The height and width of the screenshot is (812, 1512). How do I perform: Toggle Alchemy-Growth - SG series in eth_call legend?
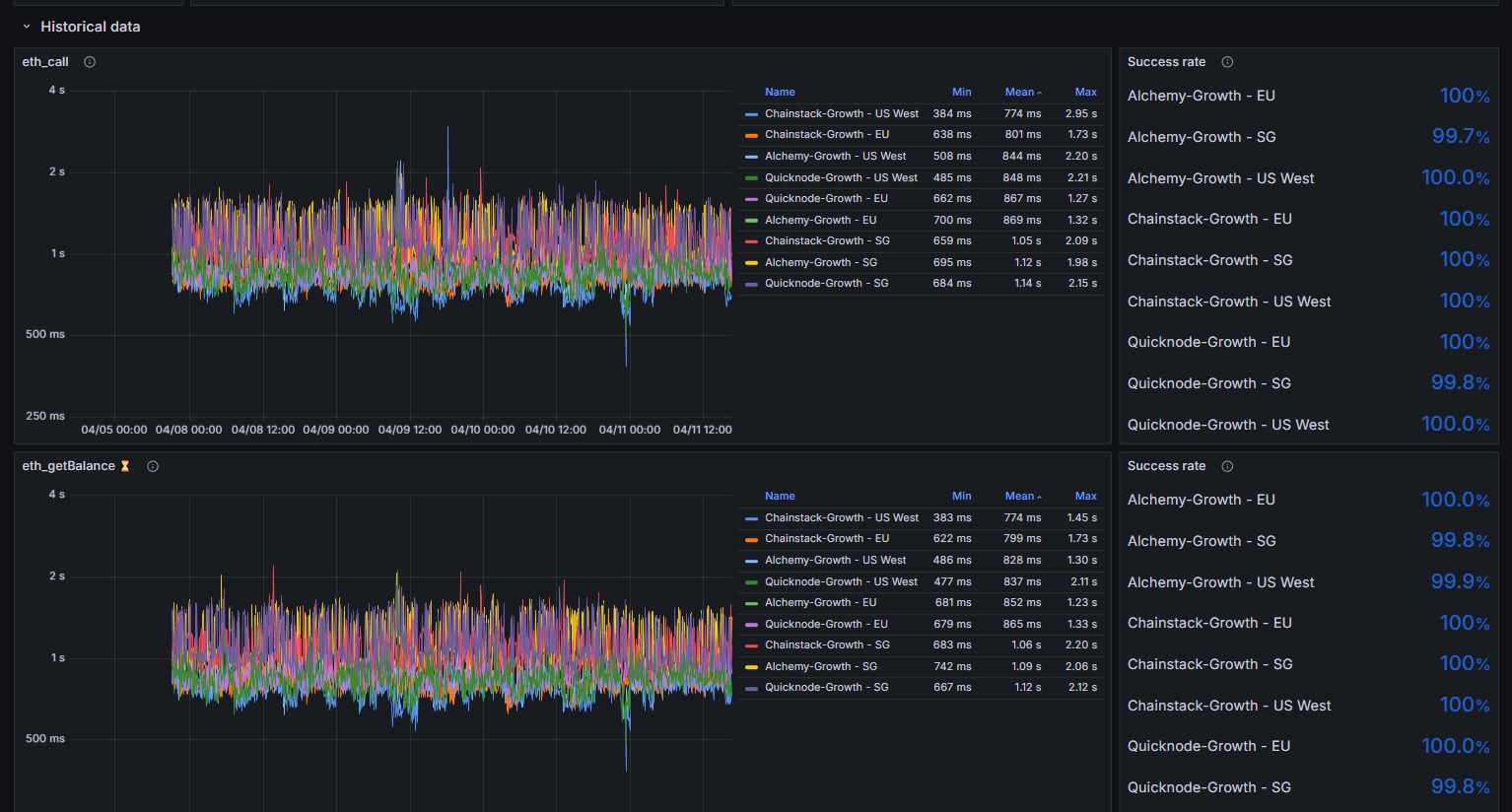click(x=821, y=262)
